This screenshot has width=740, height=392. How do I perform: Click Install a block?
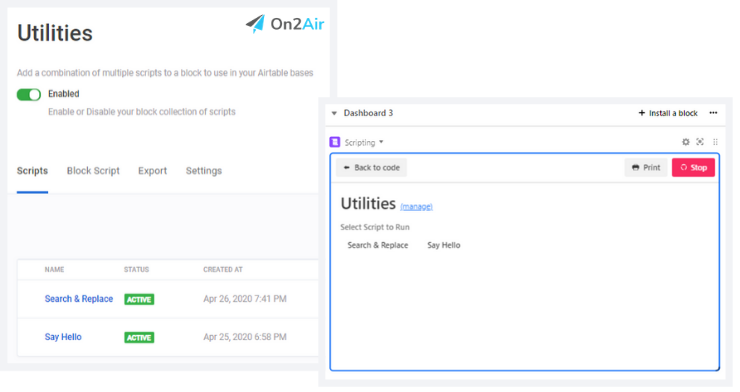[x=668, y=113]
